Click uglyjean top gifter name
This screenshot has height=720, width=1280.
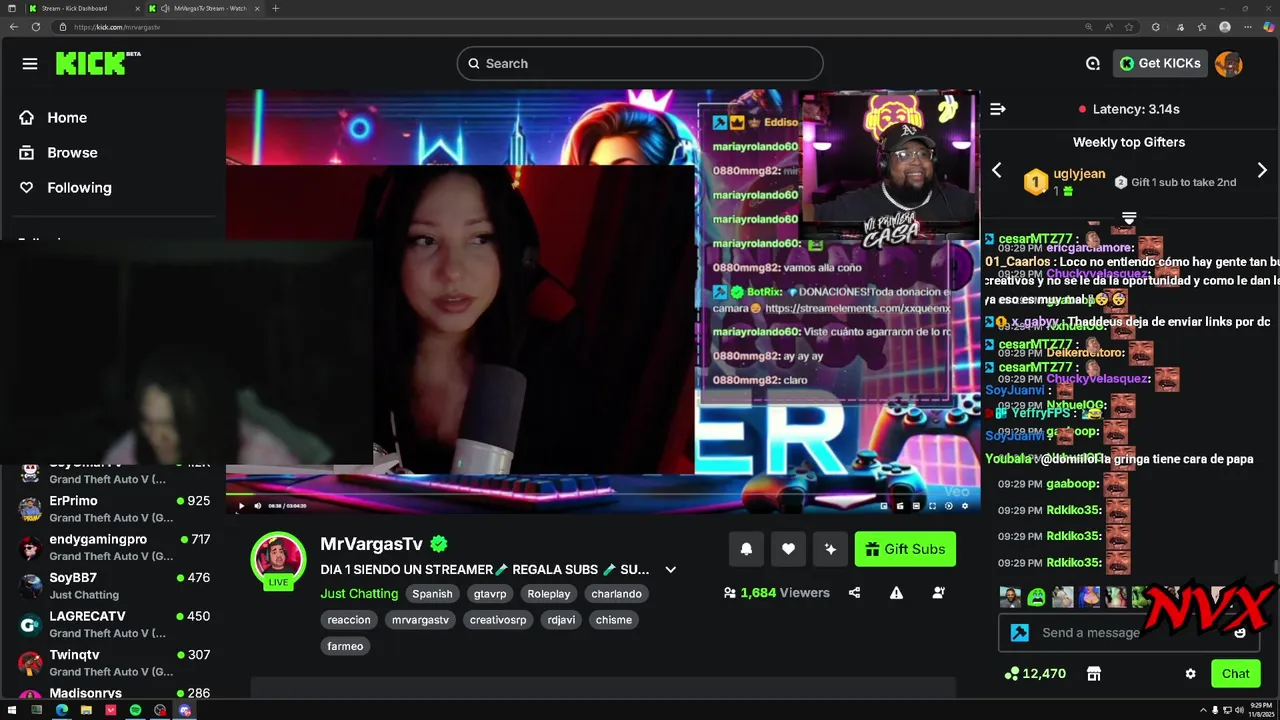coord(1079,173)
